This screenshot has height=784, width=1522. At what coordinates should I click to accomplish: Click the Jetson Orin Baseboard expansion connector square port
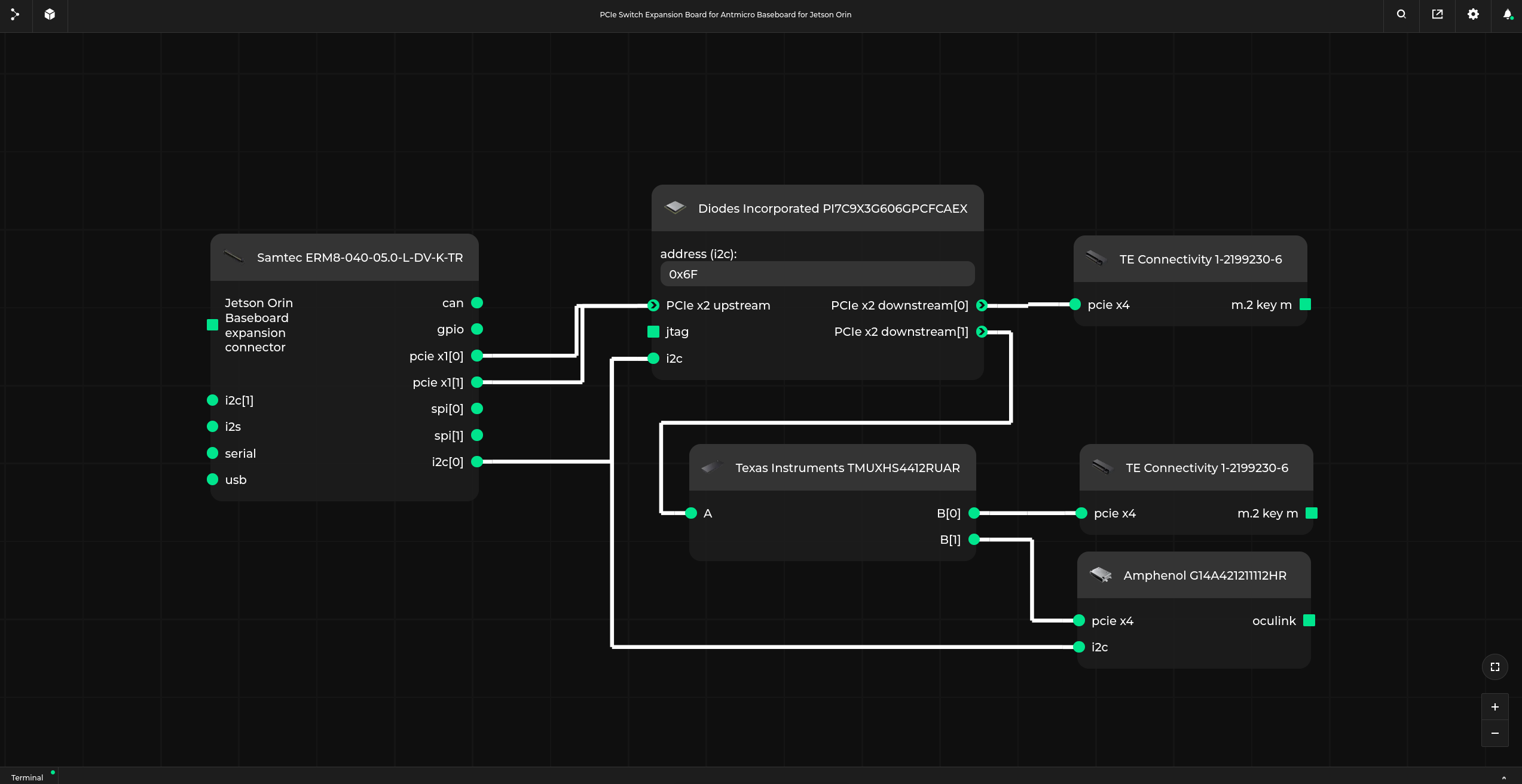coord(212,325)
